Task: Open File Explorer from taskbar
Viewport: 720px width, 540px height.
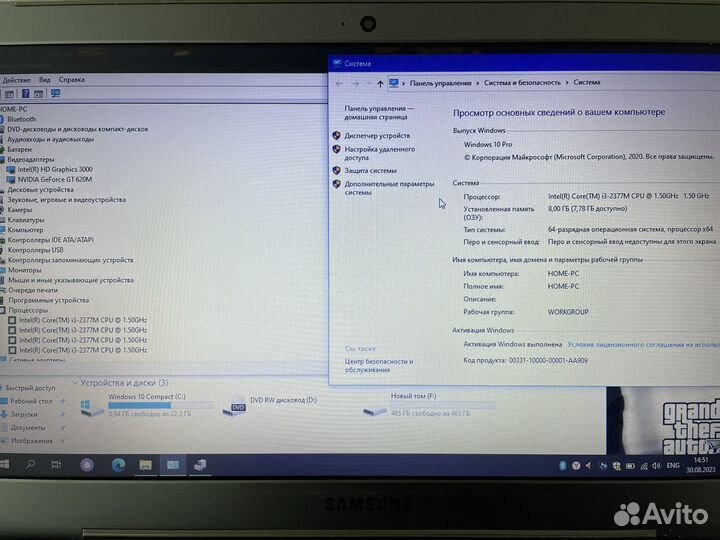Action: coord(146,465)
